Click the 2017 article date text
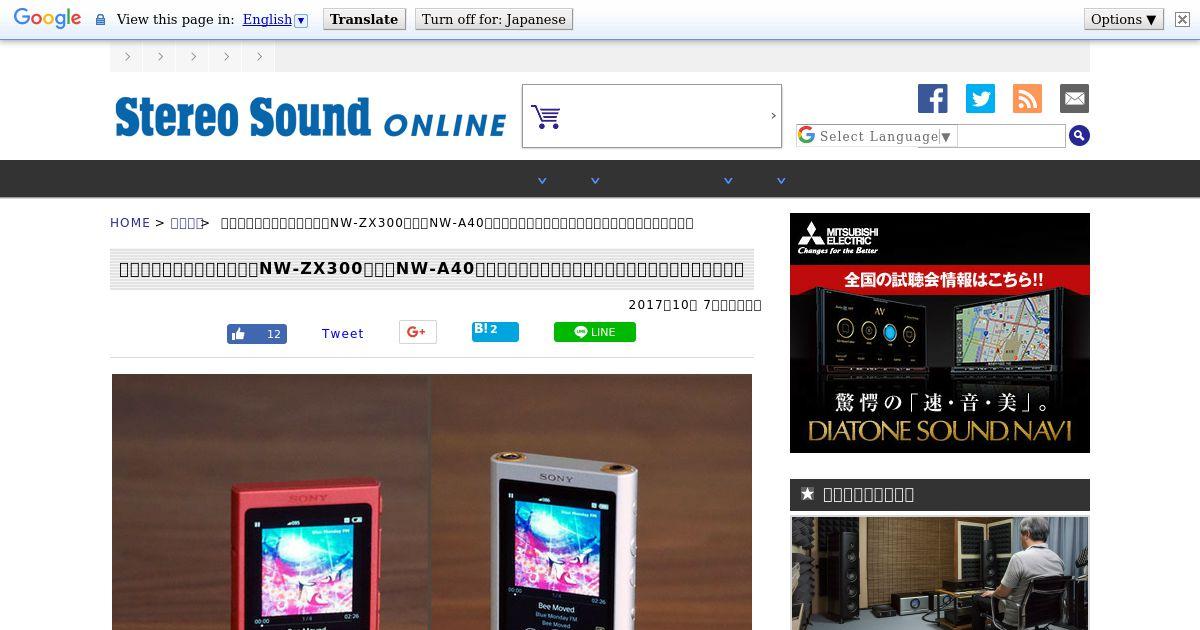 [695, 305]
